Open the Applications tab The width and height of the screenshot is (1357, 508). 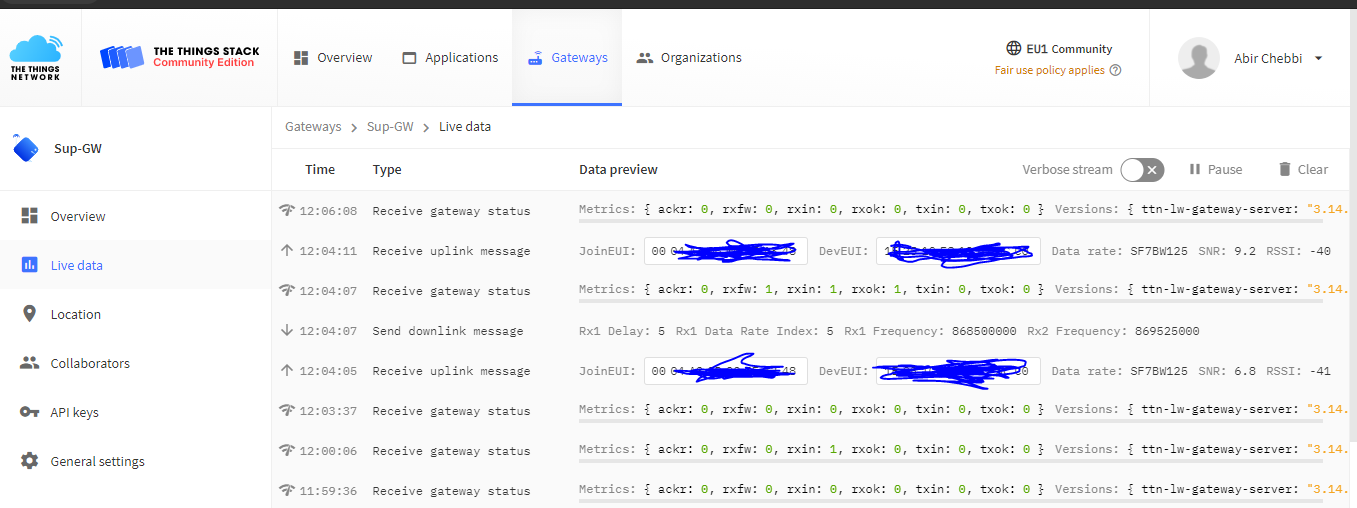click(x=450, y=58)
